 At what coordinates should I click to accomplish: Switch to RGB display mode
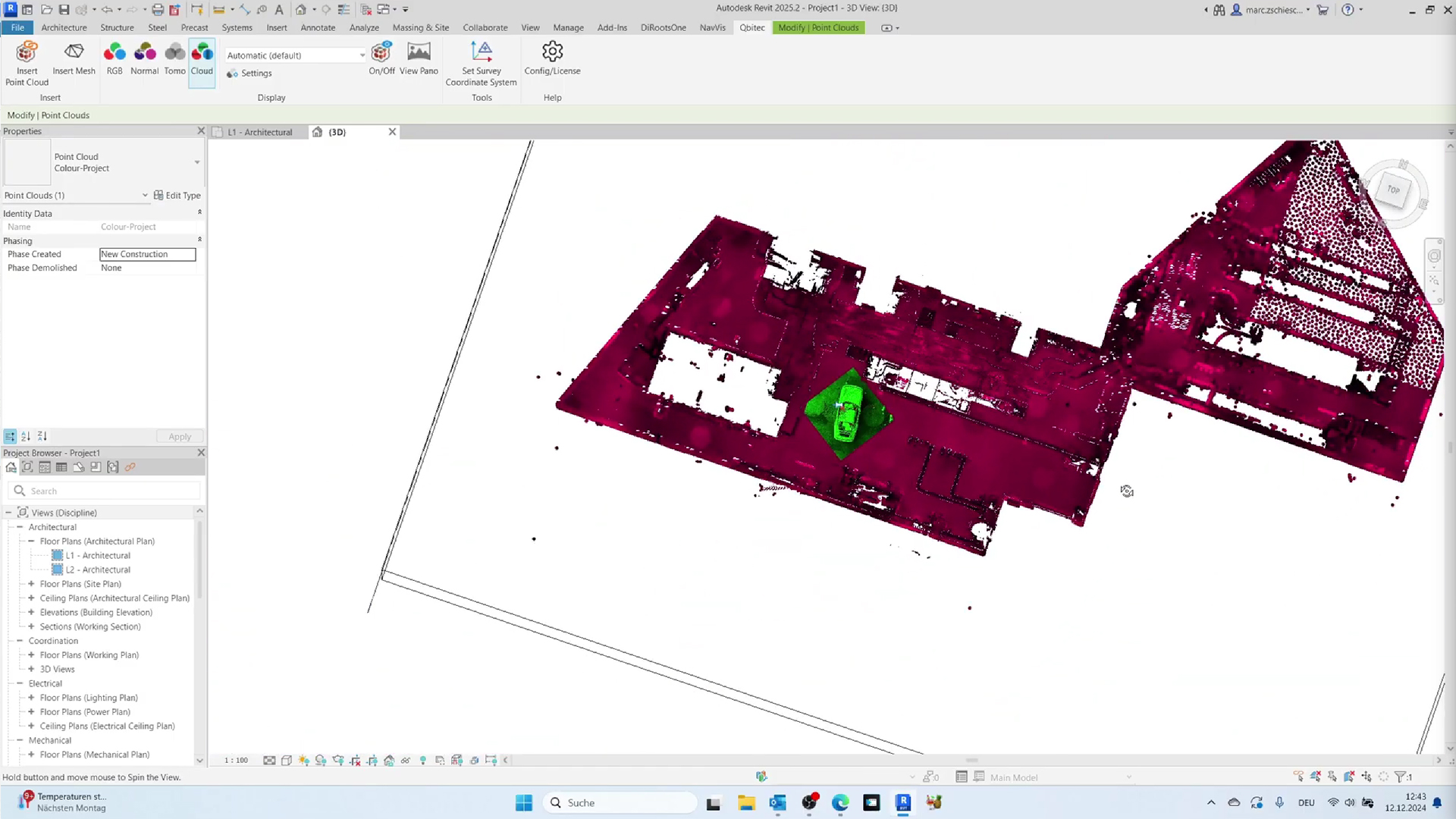[x=115, y=58]
